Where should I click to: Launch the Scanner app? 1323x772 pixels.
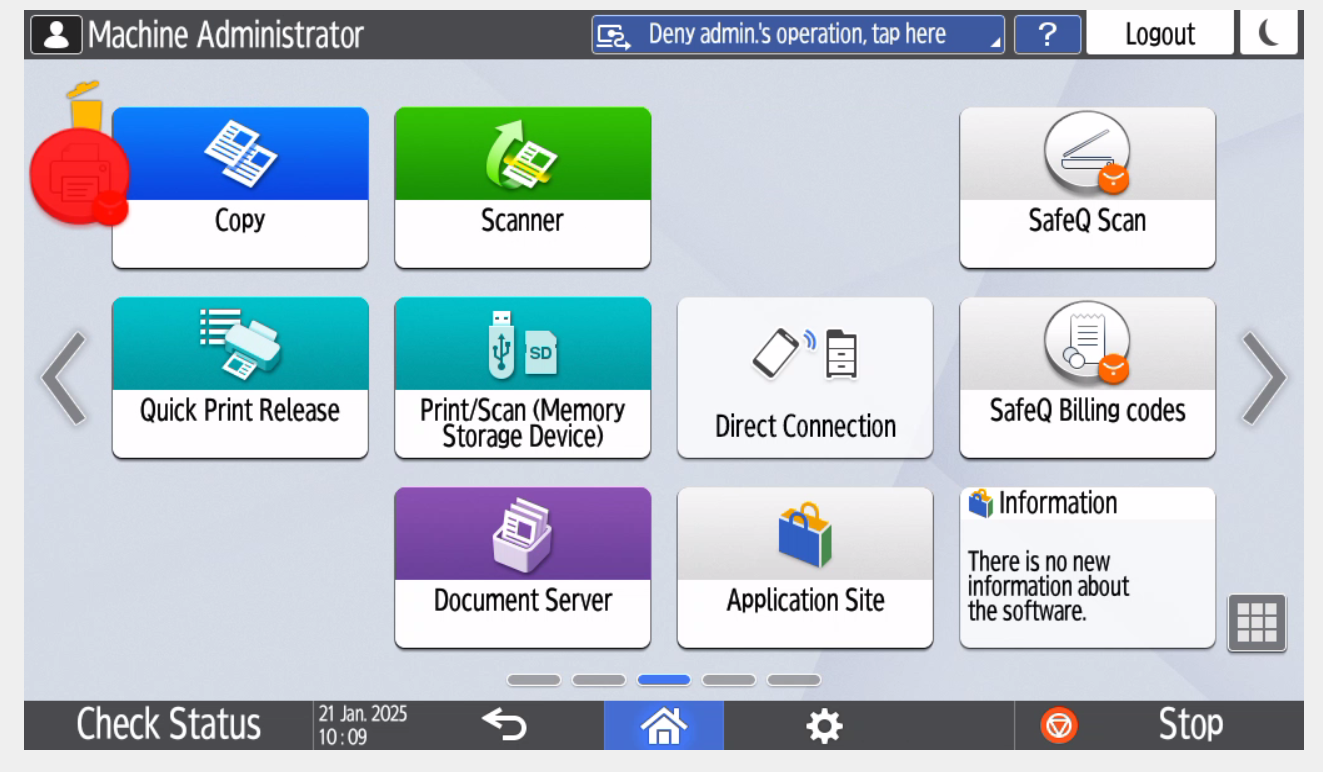click(522, 187)
